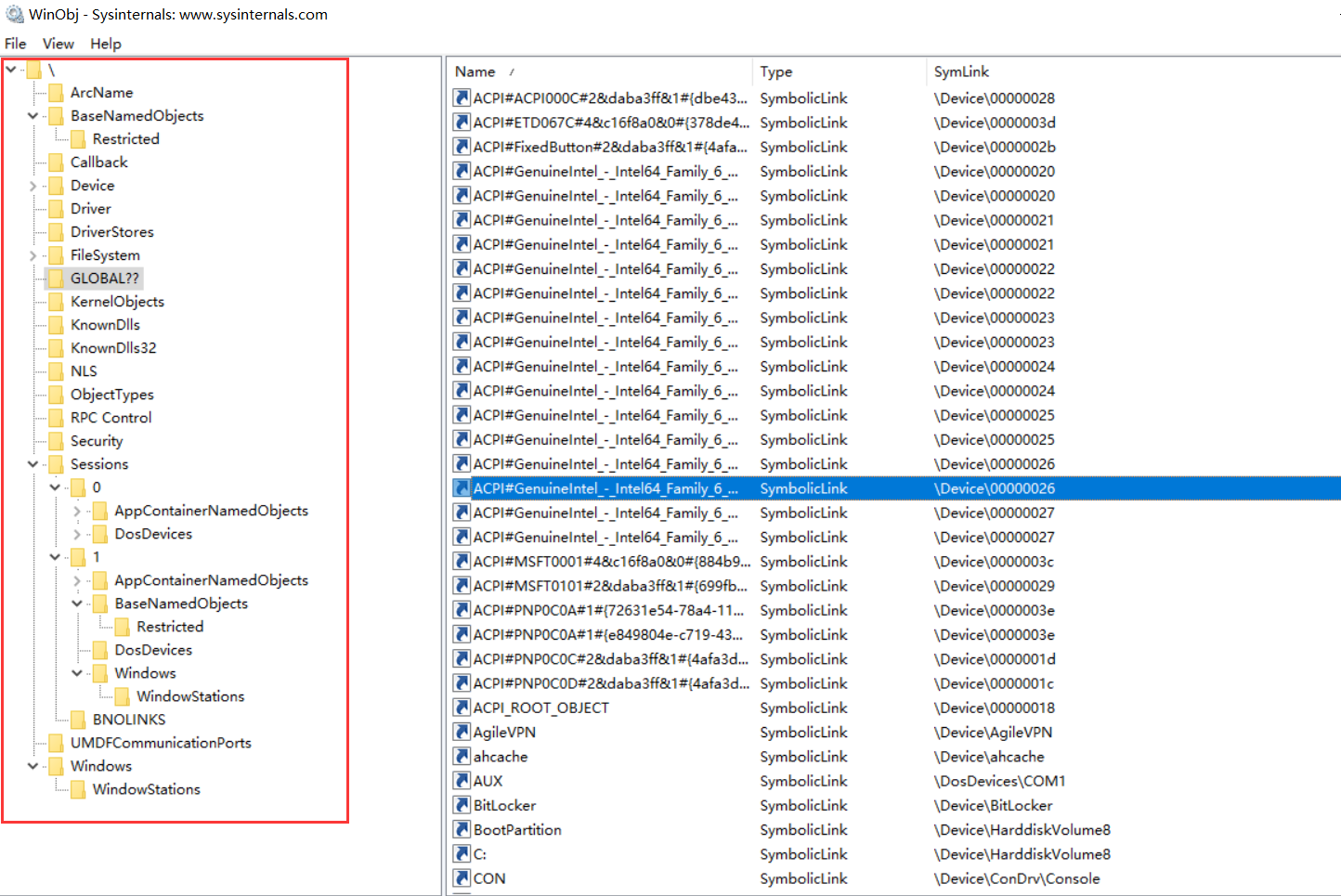This screenshot has height=896, width=1341.
Task: Click the shortcut icon beside BitLocker entry
Action: 462,805
